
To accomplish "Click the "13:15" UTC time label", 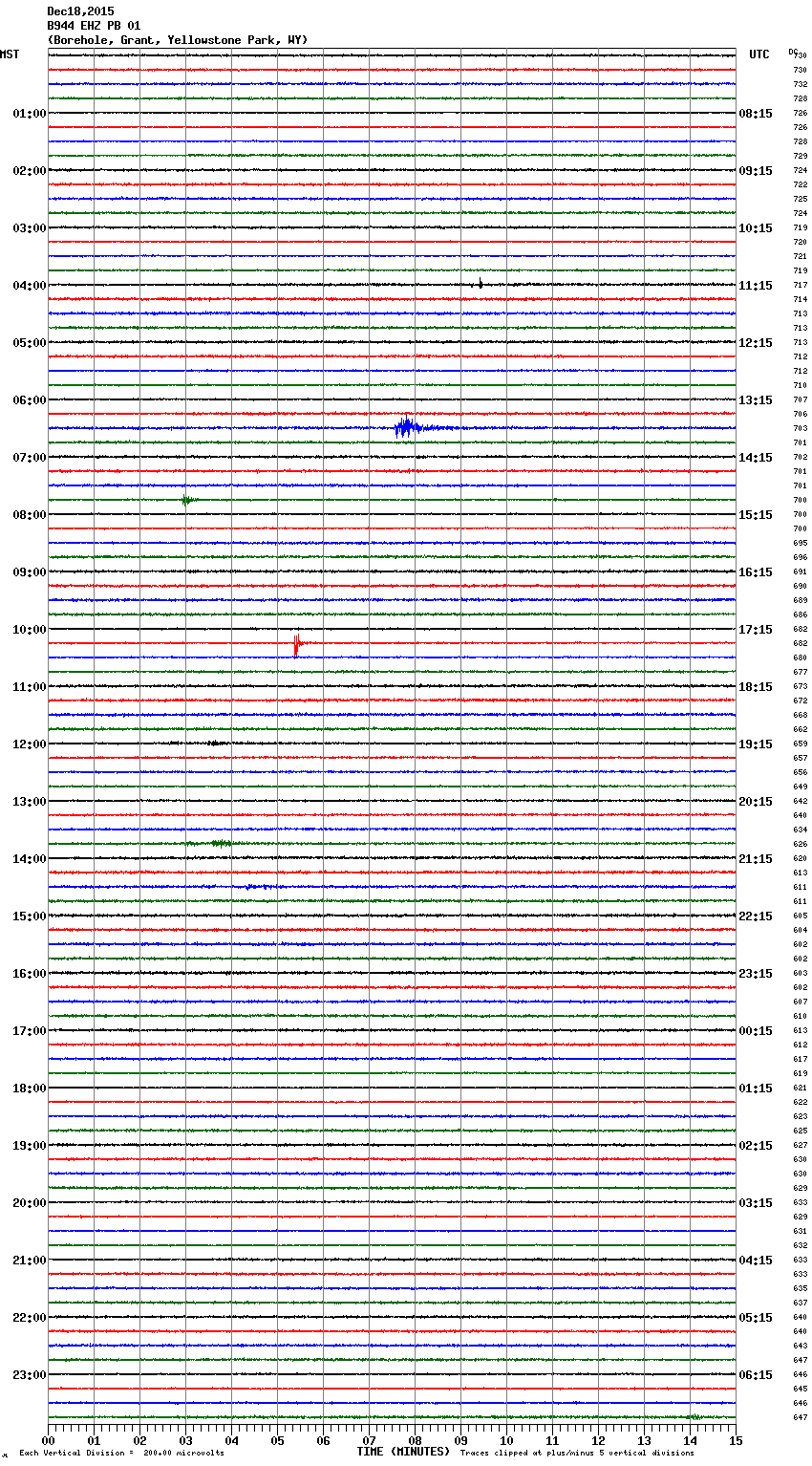I will pos(756,400).
